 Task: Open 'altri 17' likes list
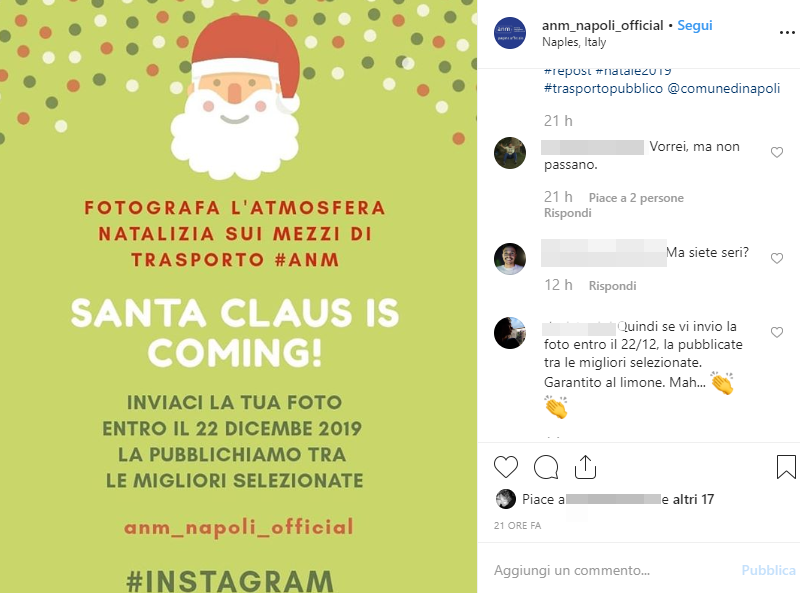tap(693, 499)
